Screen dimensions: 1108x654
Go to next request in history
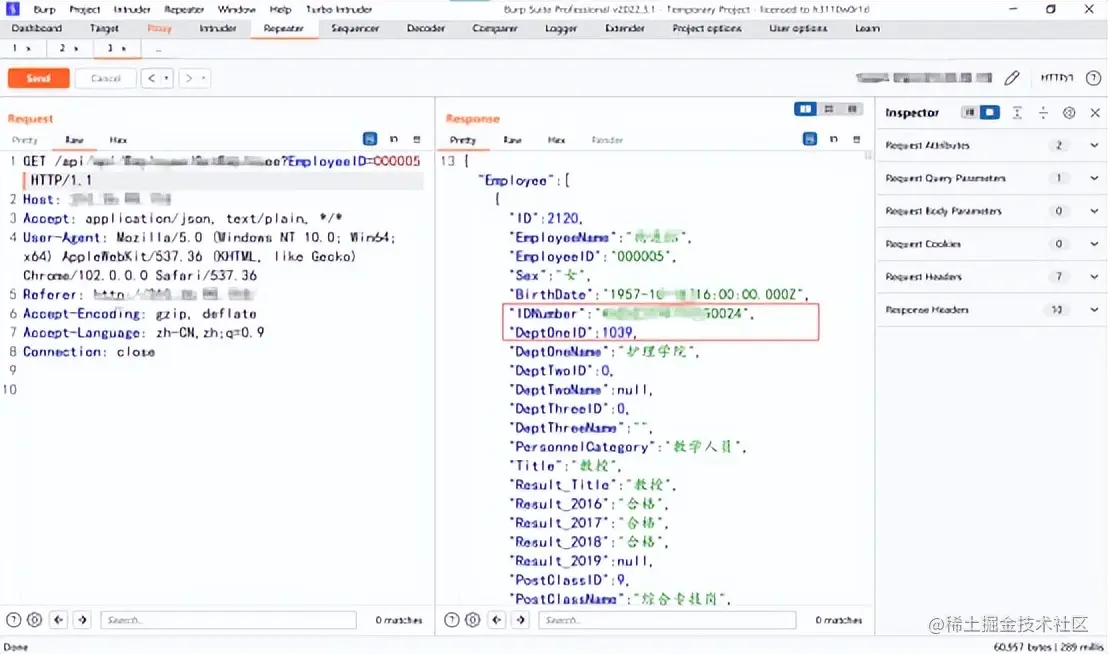pyautogui.click(x=189, y=78)
